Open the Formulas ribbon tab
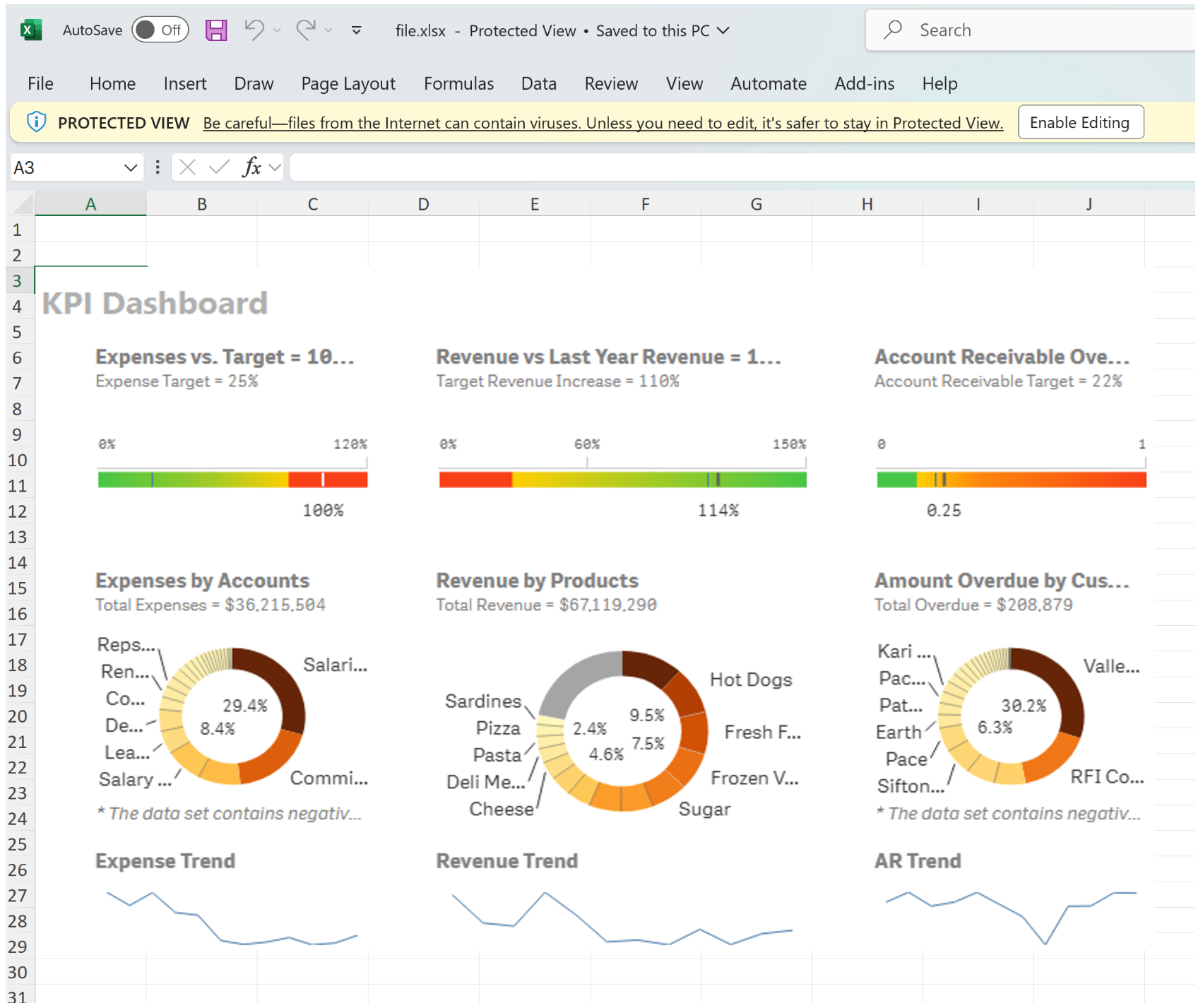Image resolution: width=1203 pixels, height=1008 pixels. [458, 83]
